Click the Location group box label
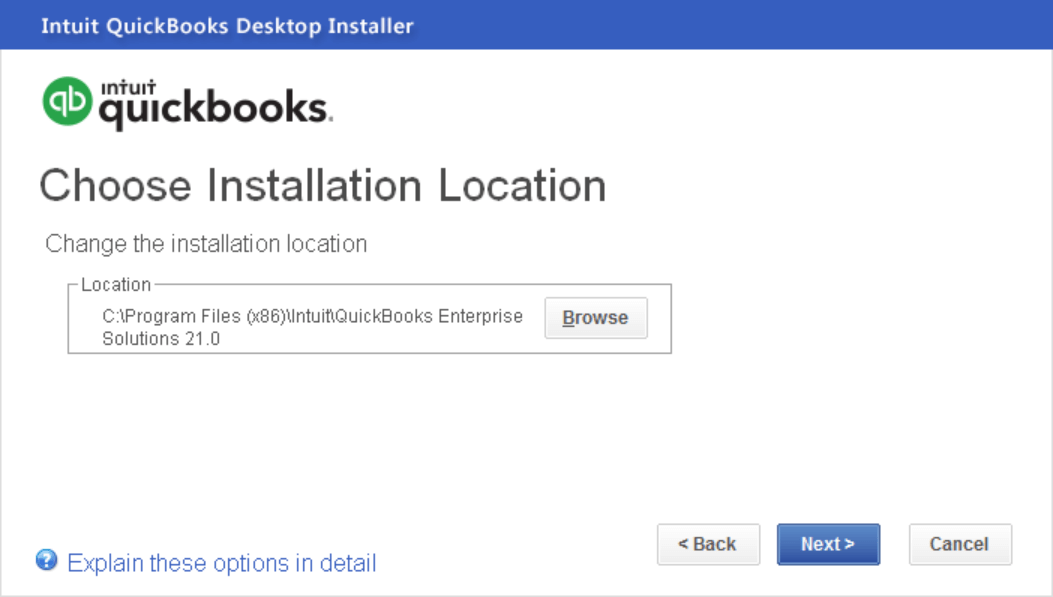Image resolution: width=1053 pixels, height=597 pixels. [x=116, y=285]
